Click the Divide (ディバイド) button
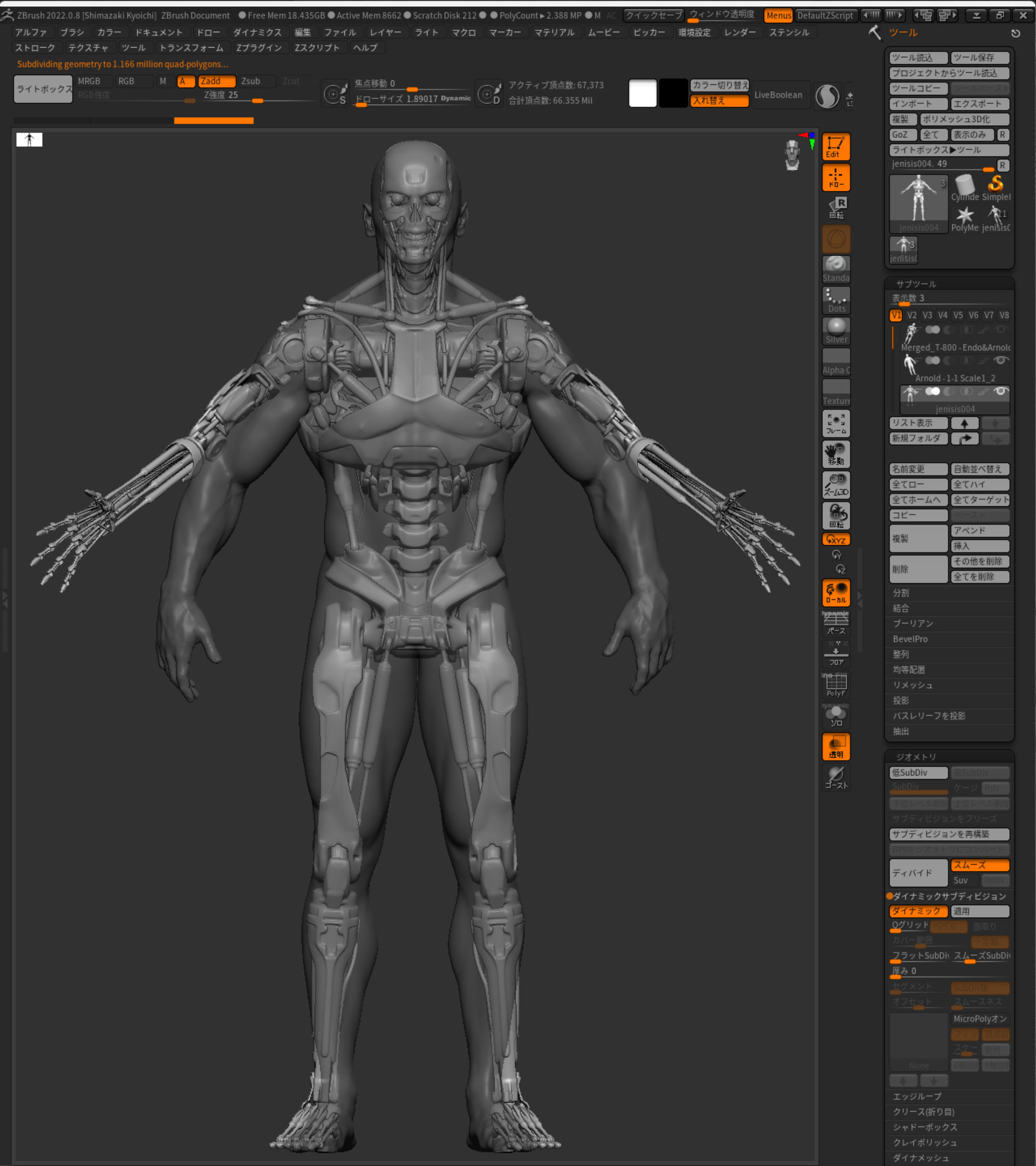The width and height of the screenshot is (1036, 1166). coord(918,873)
